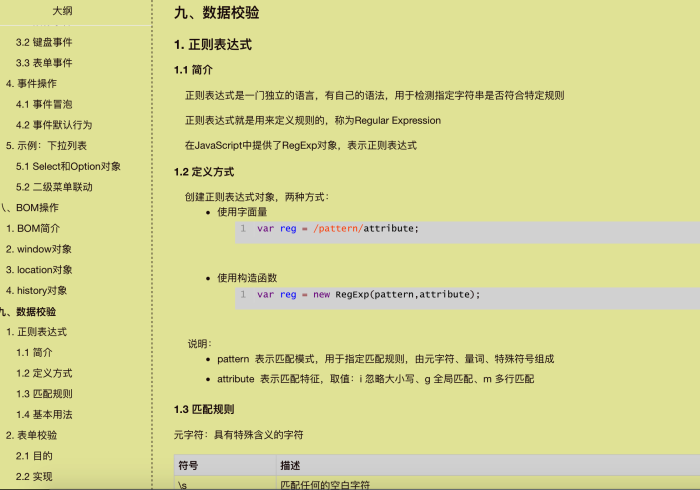Open outline item 4.1 事件冒泡
This screenshot has width=700, height=490.
[x=44, y=104]
